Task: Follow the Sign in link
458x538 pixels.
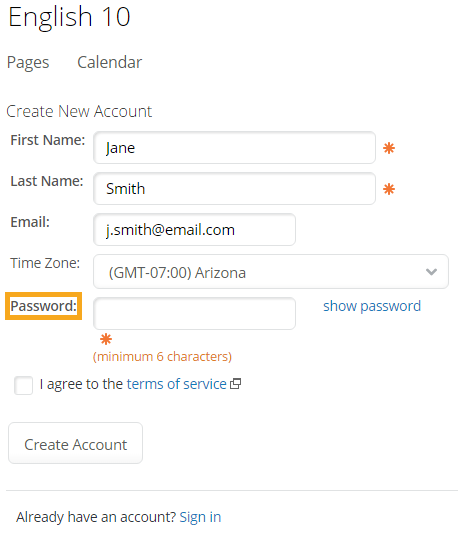Action: point(200,517)
